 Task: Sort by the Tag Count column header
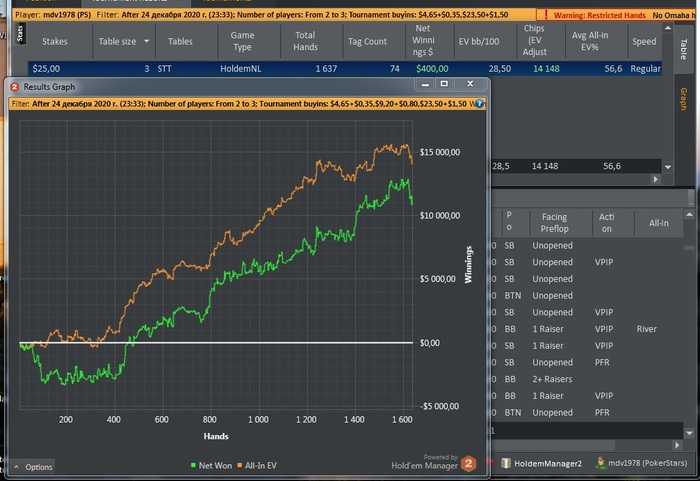(367, 41)
